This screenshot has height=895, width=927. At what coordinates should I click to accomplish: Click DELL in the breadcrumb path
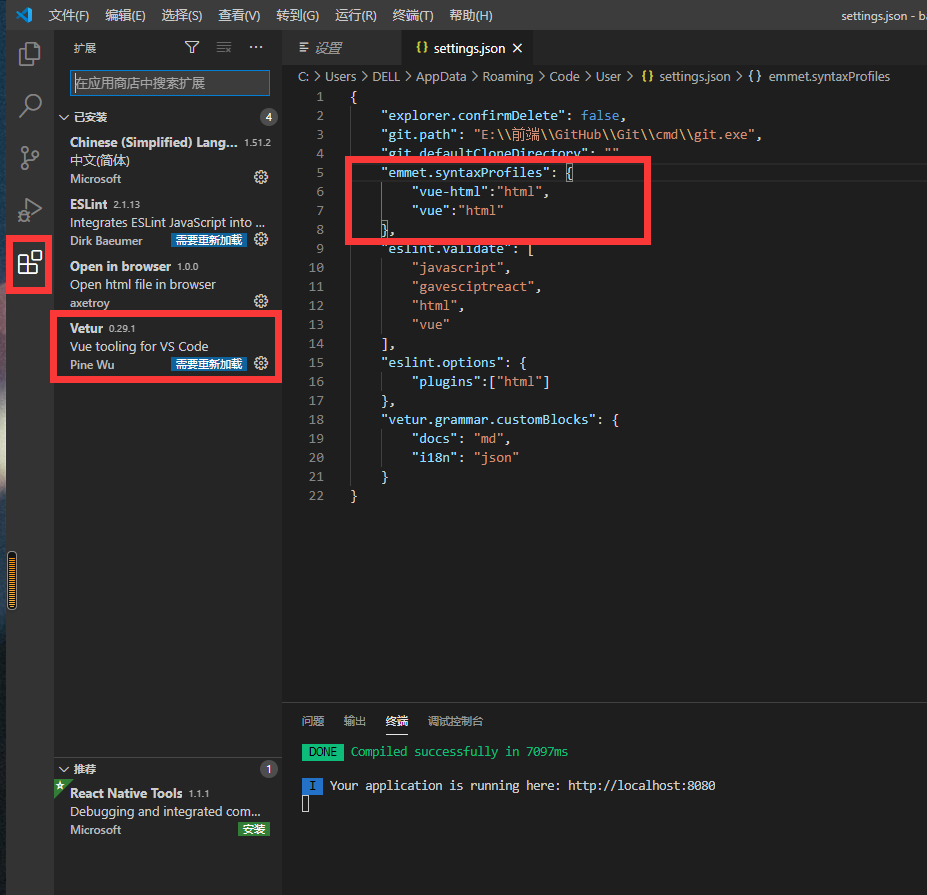[x=386, y=77]
